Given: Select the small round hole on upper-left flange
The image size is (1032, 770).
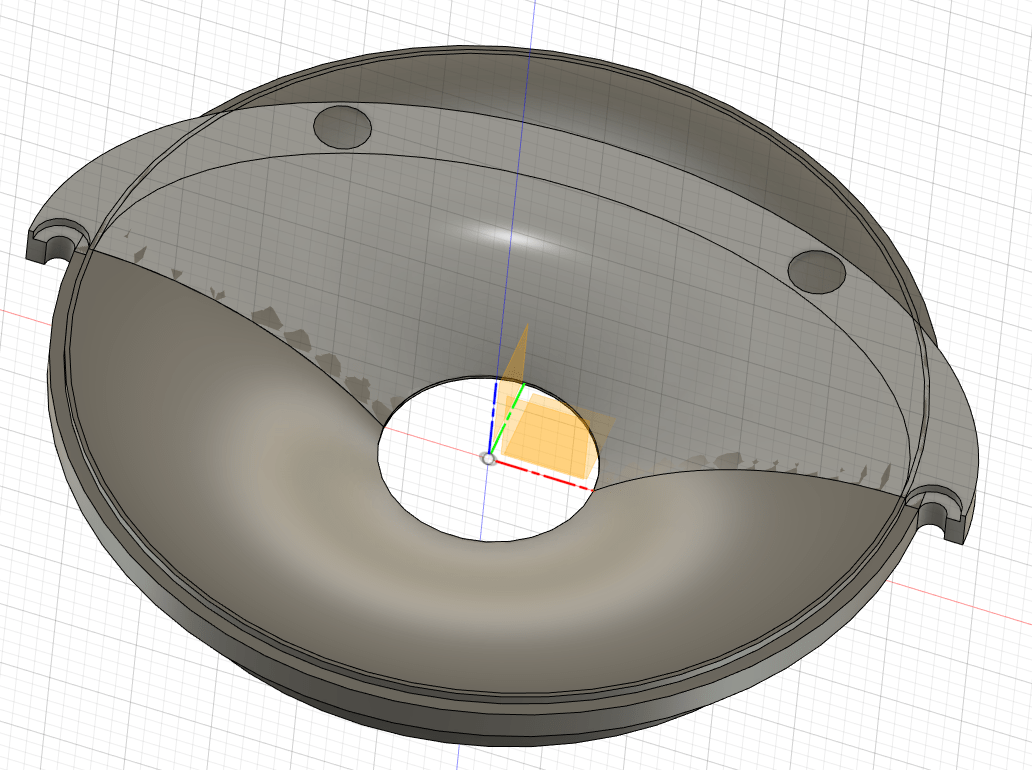Looking at the screenshot, I should [x=342, y=126].
